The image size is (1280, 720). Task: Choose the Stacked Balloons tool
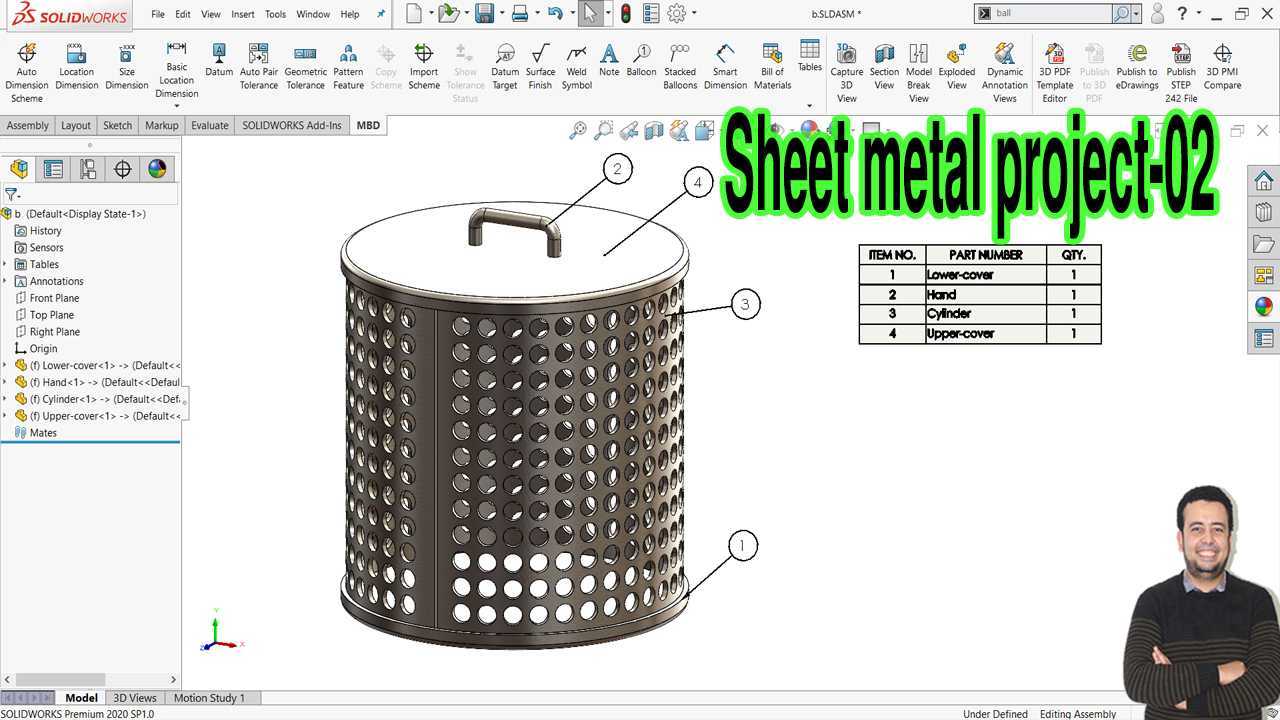point(680,66)
